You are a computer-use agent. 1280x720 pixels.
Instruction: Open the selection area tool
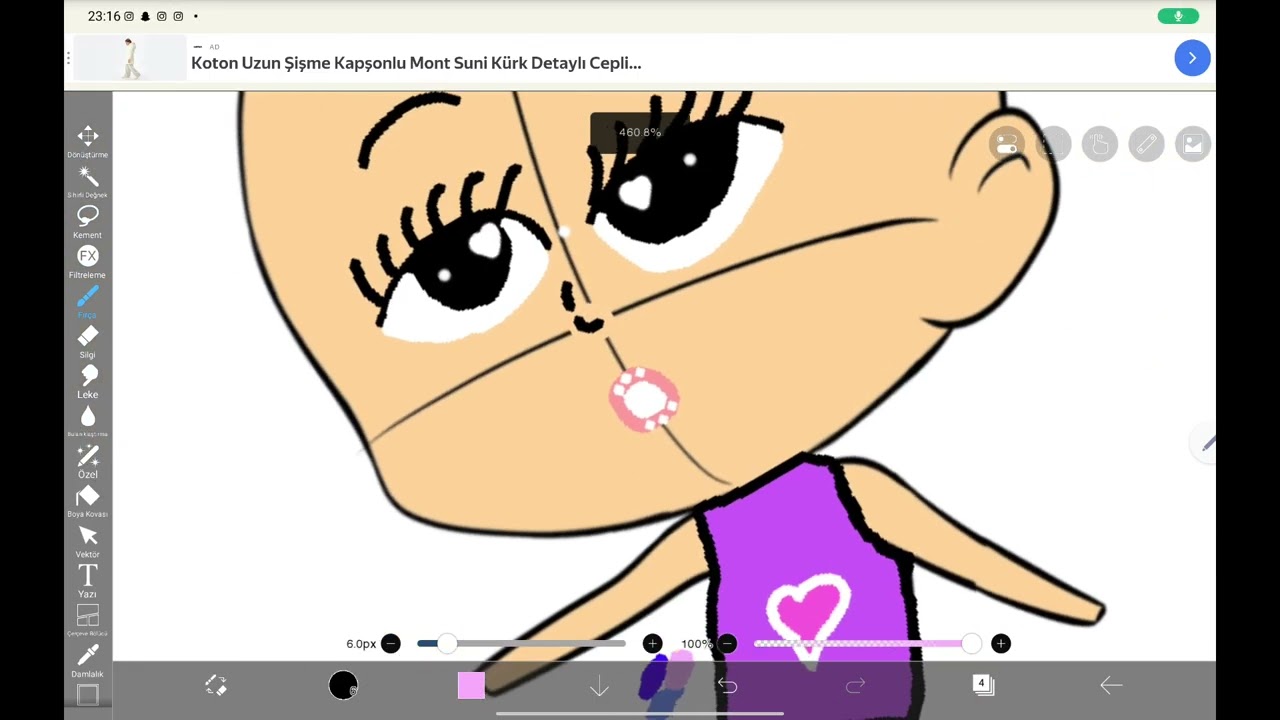tap(1053, 145)
